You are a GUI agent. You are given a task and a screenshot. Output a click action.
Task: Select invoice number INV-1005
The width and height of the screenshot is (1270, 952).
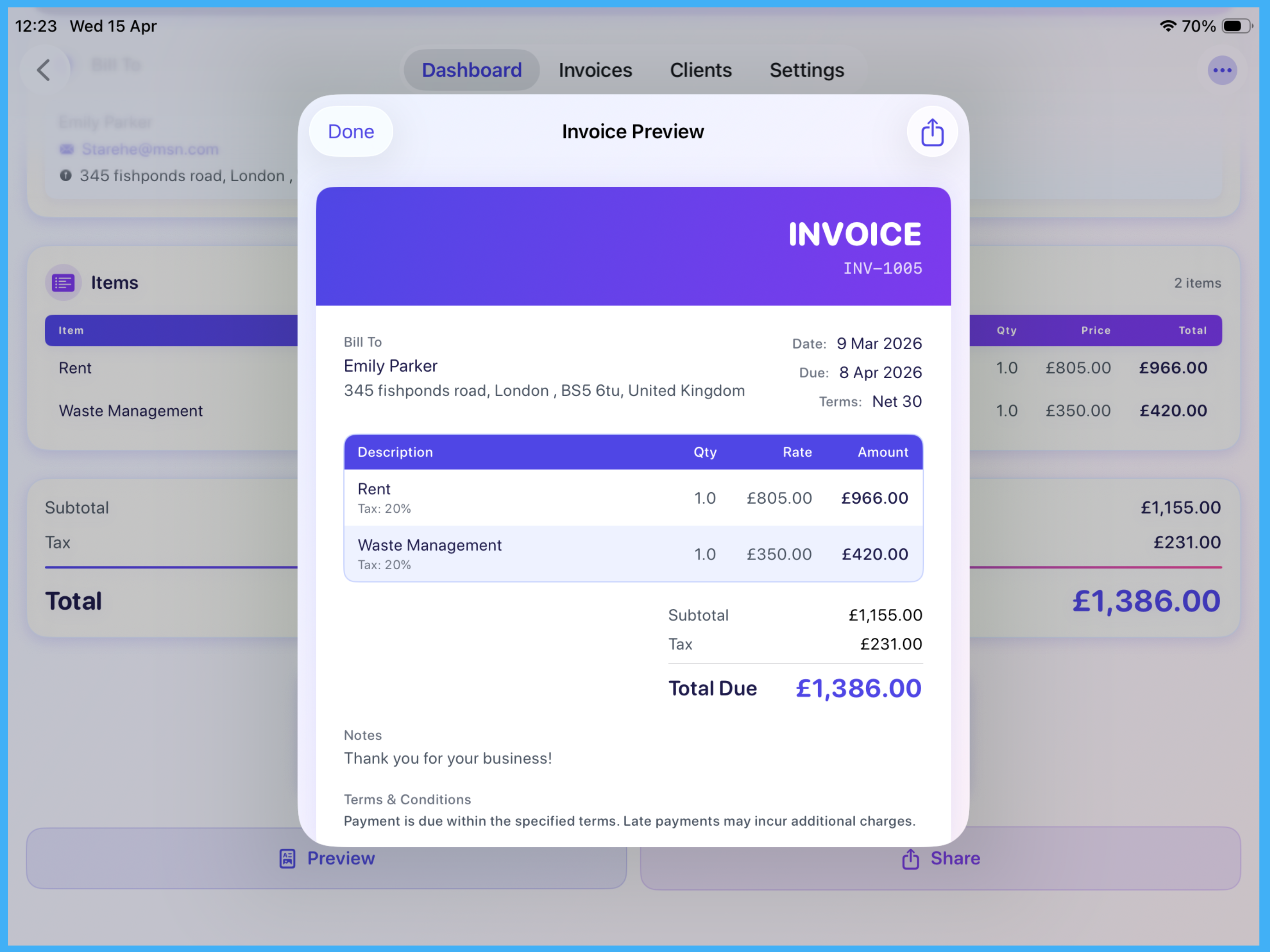[882, 268]
